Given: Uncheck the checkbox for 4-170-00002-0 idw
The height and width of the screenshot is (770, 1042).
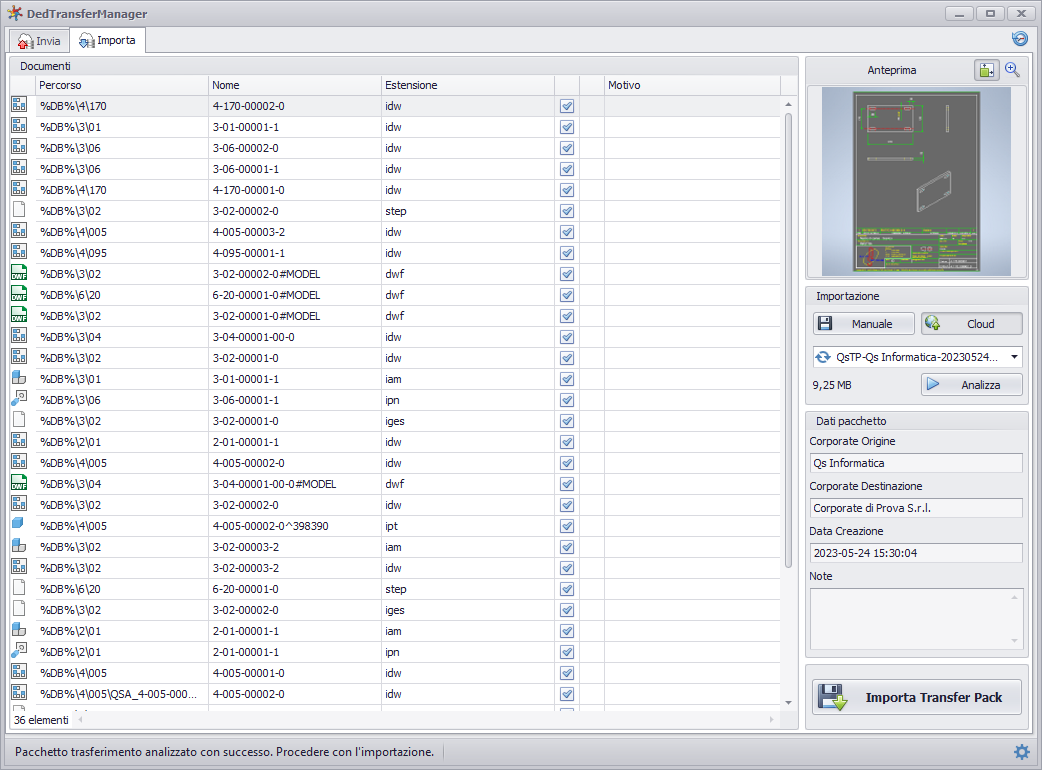Looking at the screenshot, I should (x=567, y=106).
